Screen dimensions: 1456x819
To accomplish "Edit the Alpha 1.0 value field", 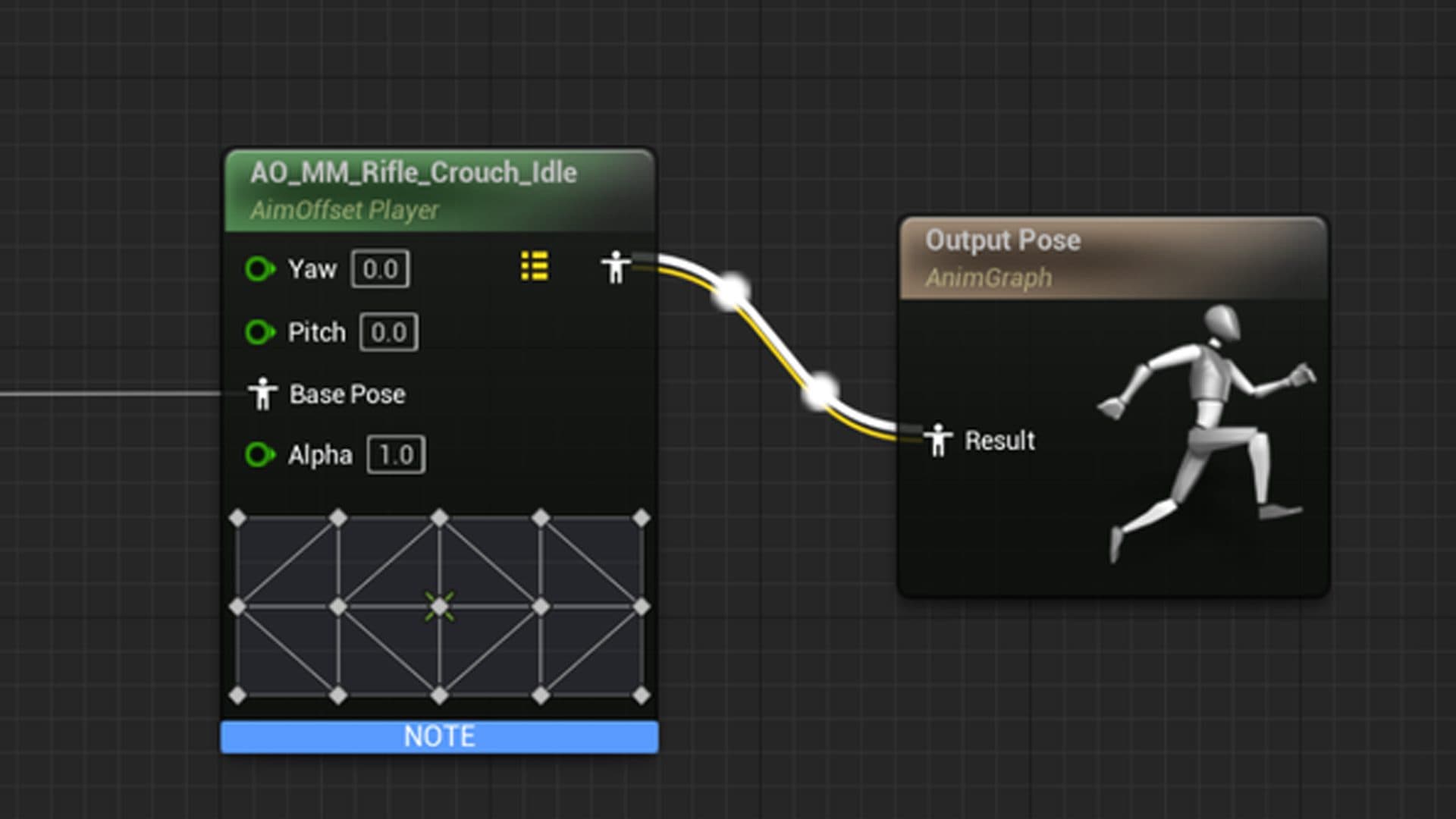I will coord(396,455).
